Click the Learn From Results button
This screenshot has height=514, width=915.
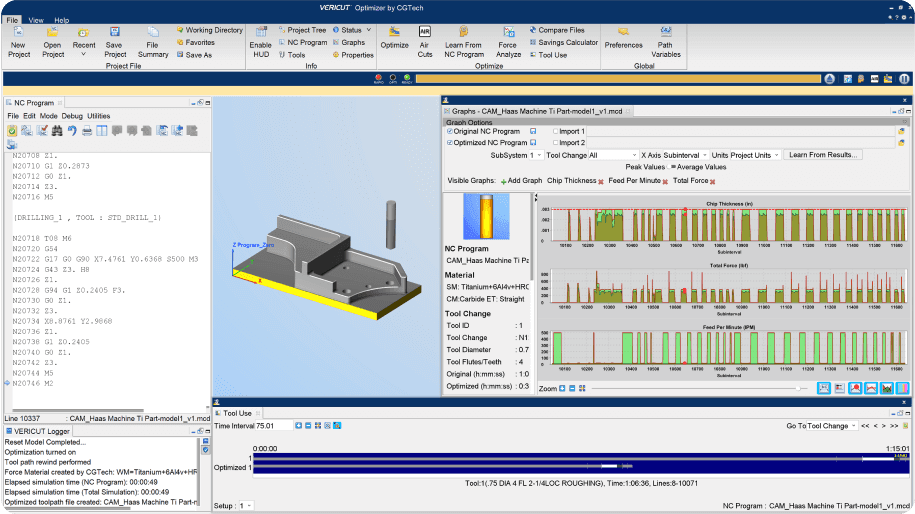(823, 155)
